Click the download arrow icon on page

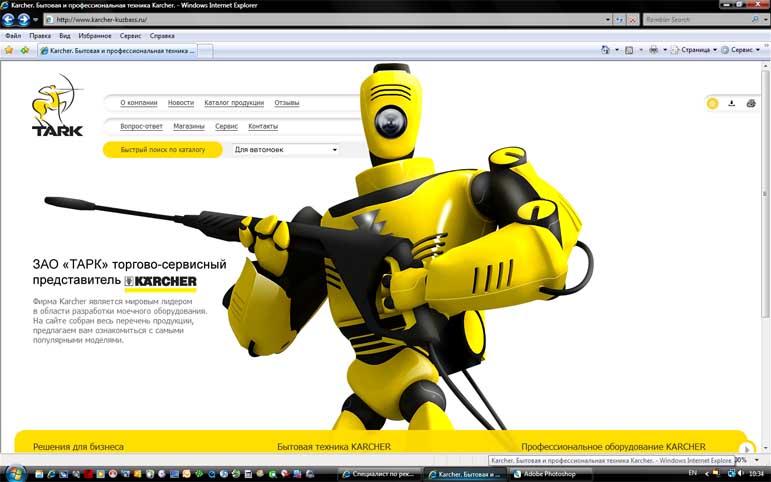[731, 103]
